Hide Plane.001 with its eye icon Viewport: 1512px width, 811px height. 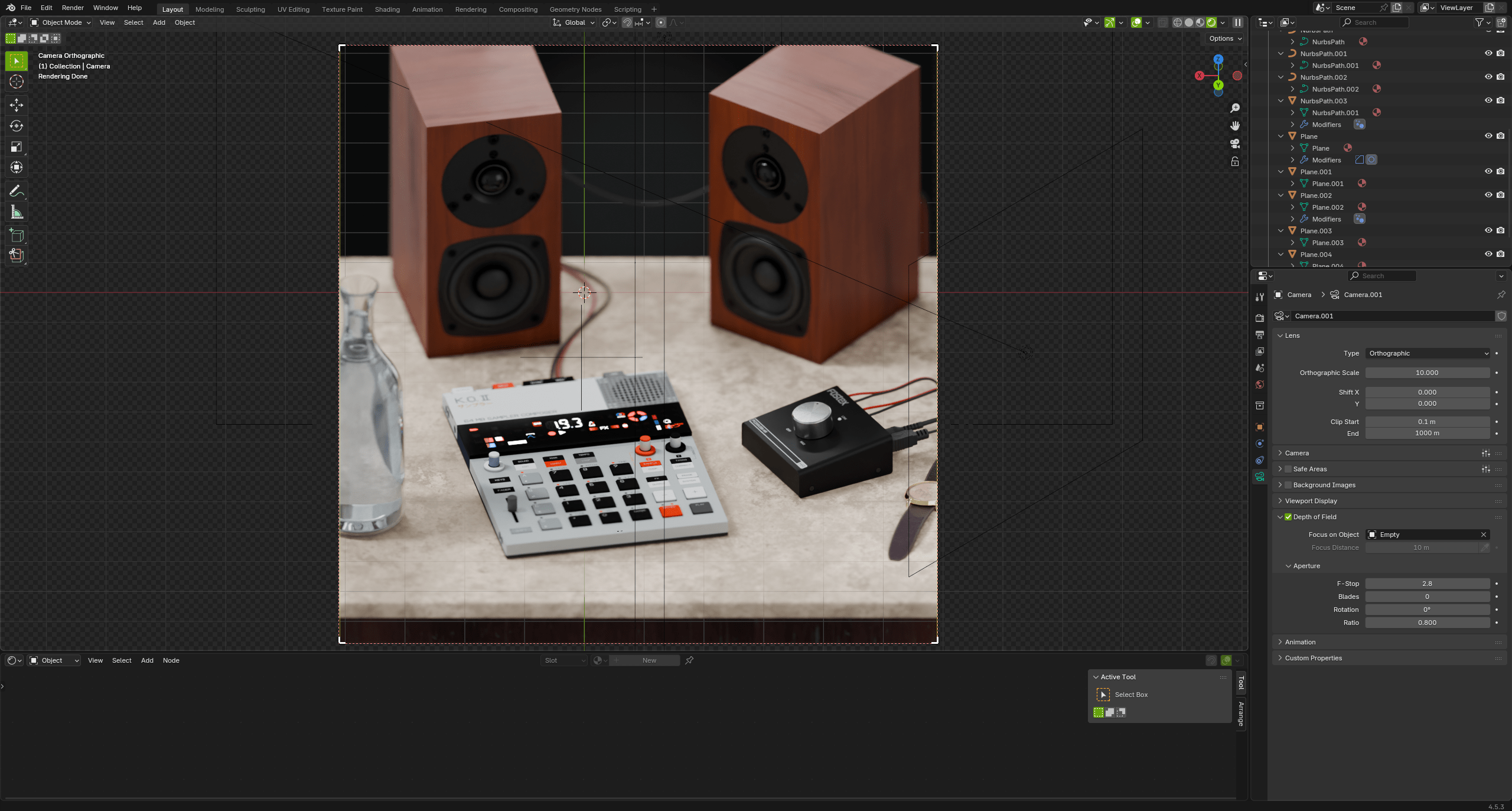(x=1488, y=171)
